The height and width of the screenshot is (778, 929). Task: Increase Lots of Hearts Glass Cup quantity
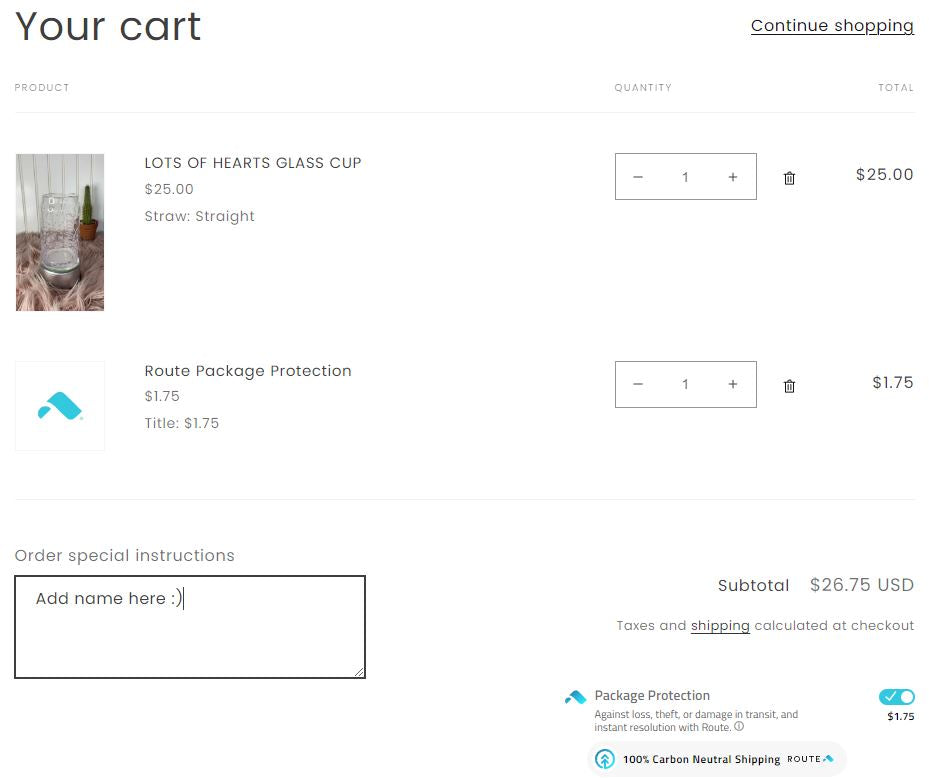point(733,177)
